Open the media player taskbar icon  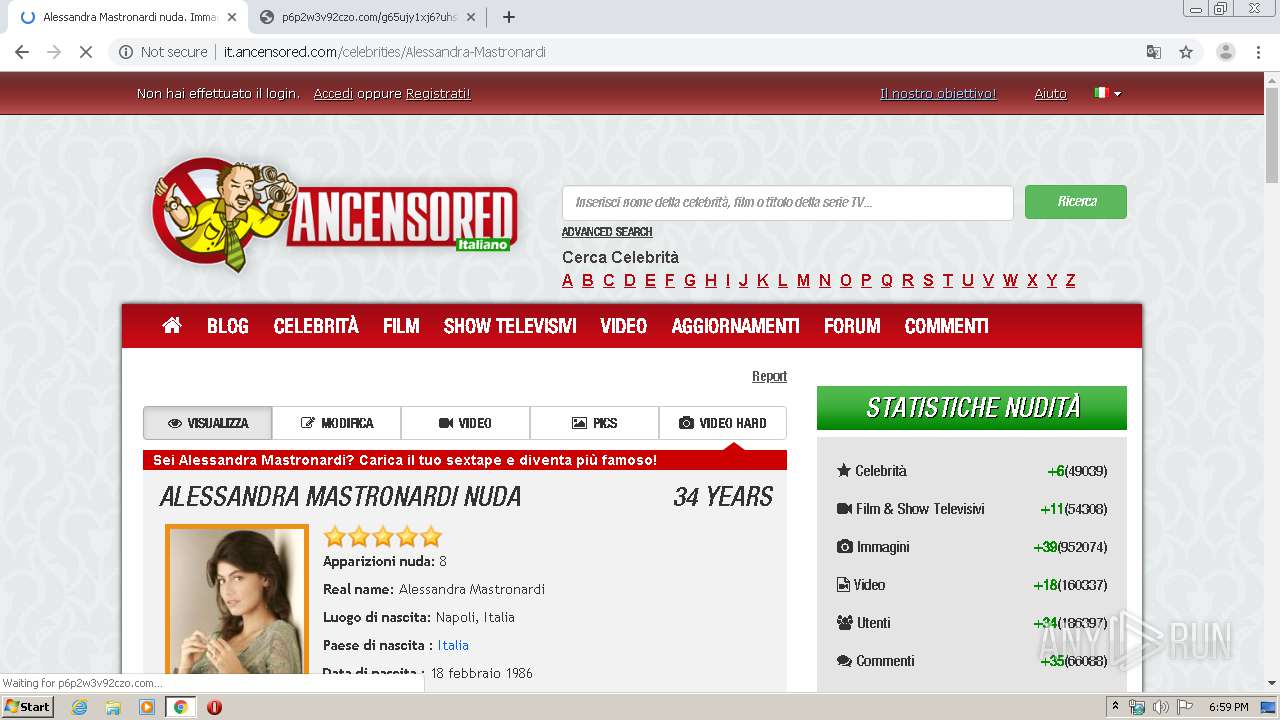point(147,707)
